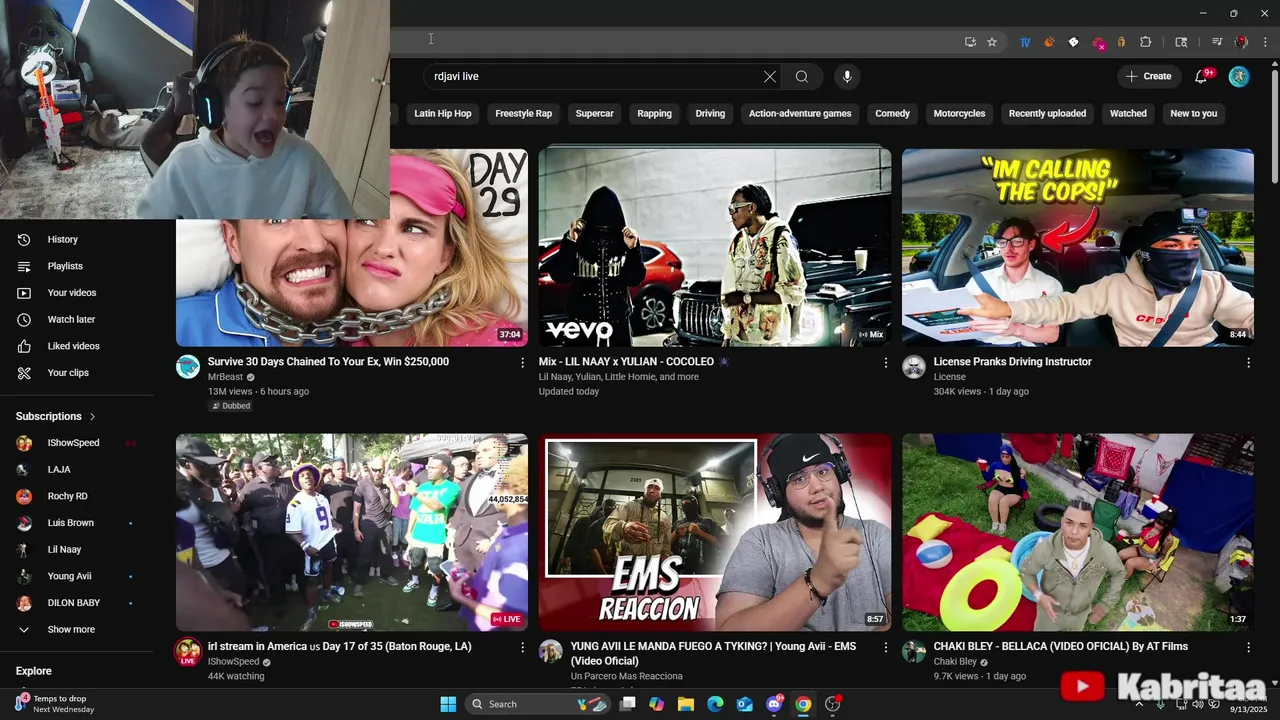Open options menu for IShowSpeed stream
1280x720 pixels.
click(x=522, y=647)
